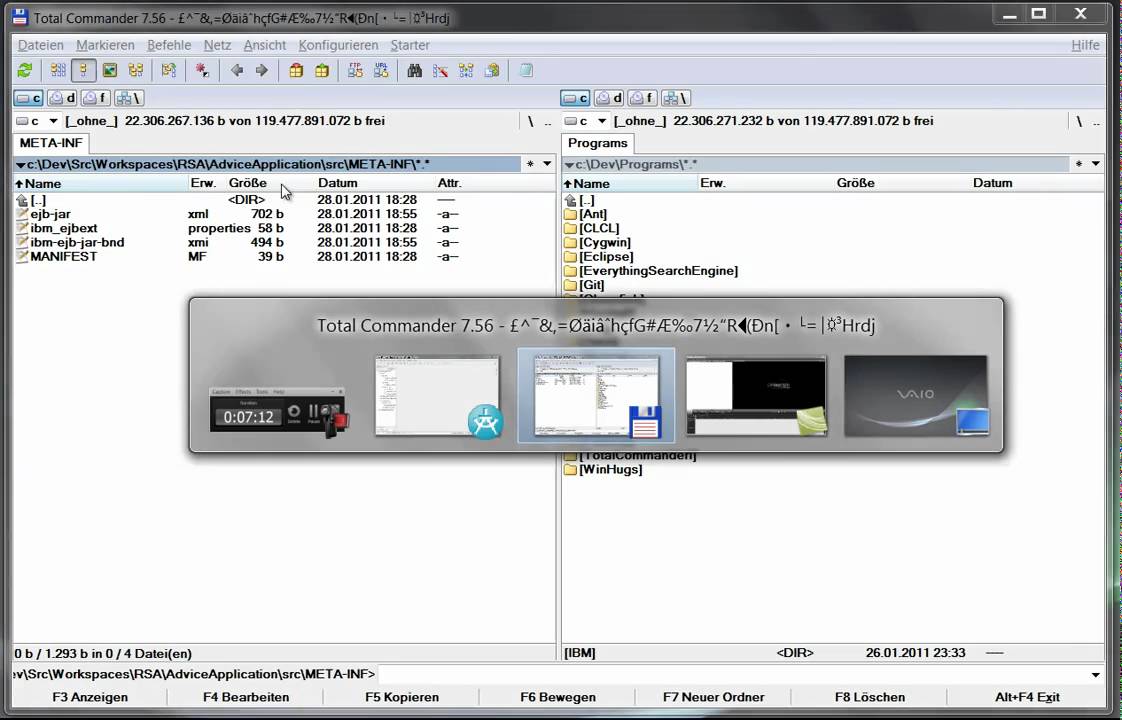Go forward with the right arrow icon
Viewport: 1122px width, 720px height.
(x=262, y=70)
